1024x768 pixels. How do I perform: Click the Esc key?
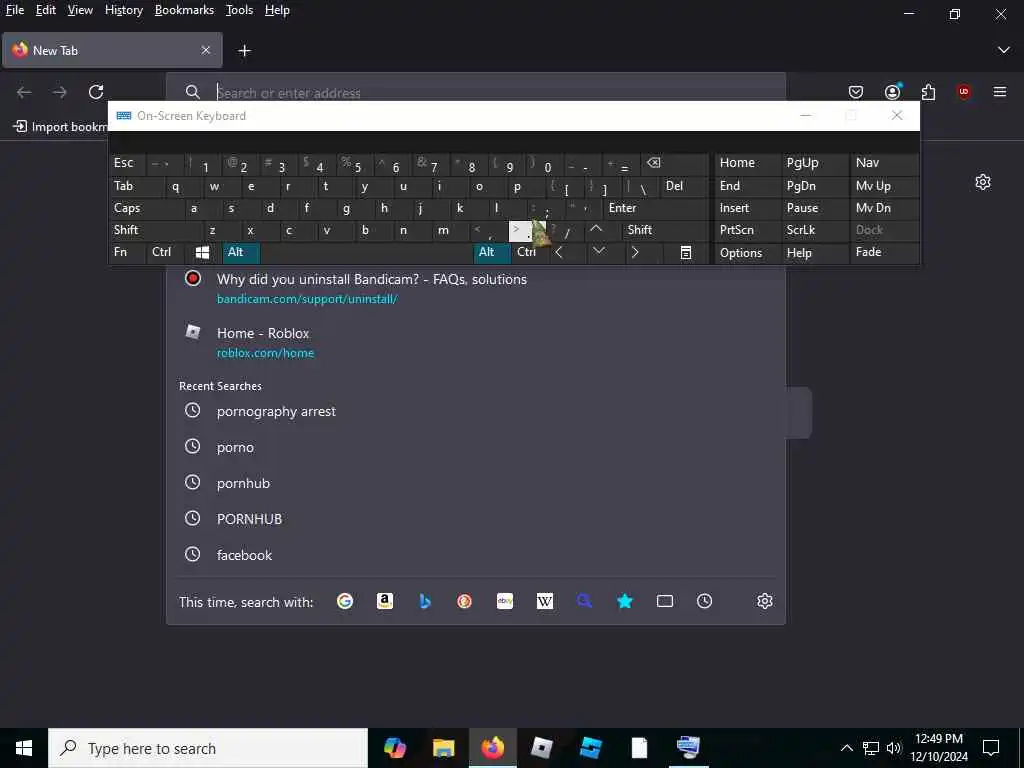point(127,163)
